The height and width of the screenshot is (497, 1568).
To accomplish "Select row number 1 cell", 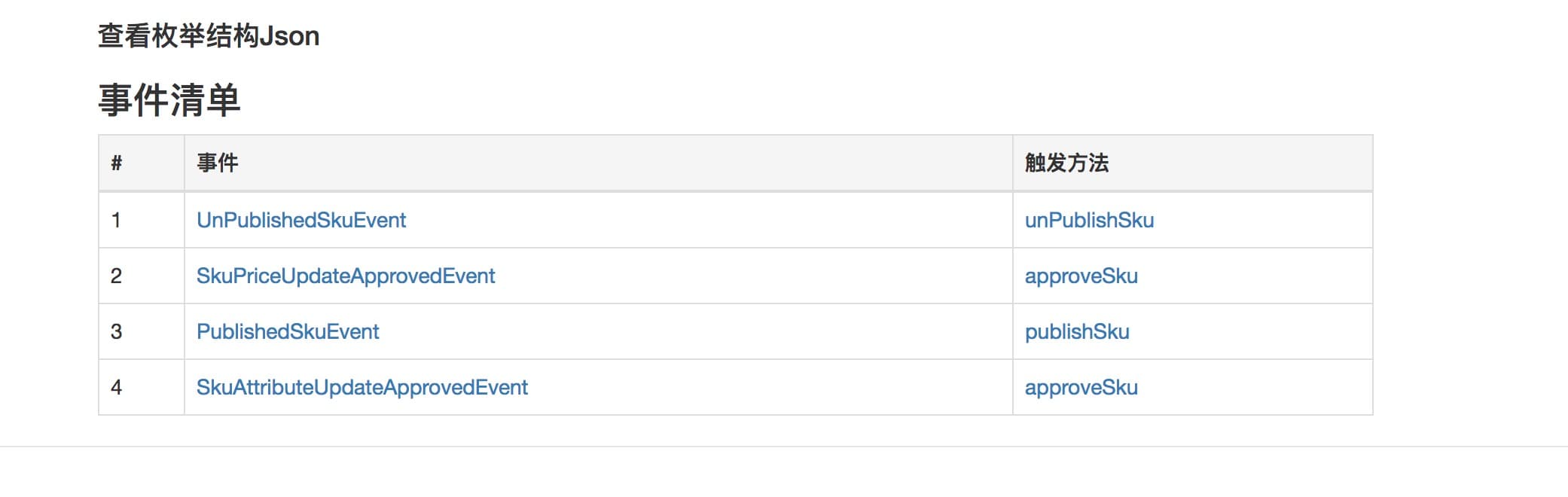I will click(142, 220).
